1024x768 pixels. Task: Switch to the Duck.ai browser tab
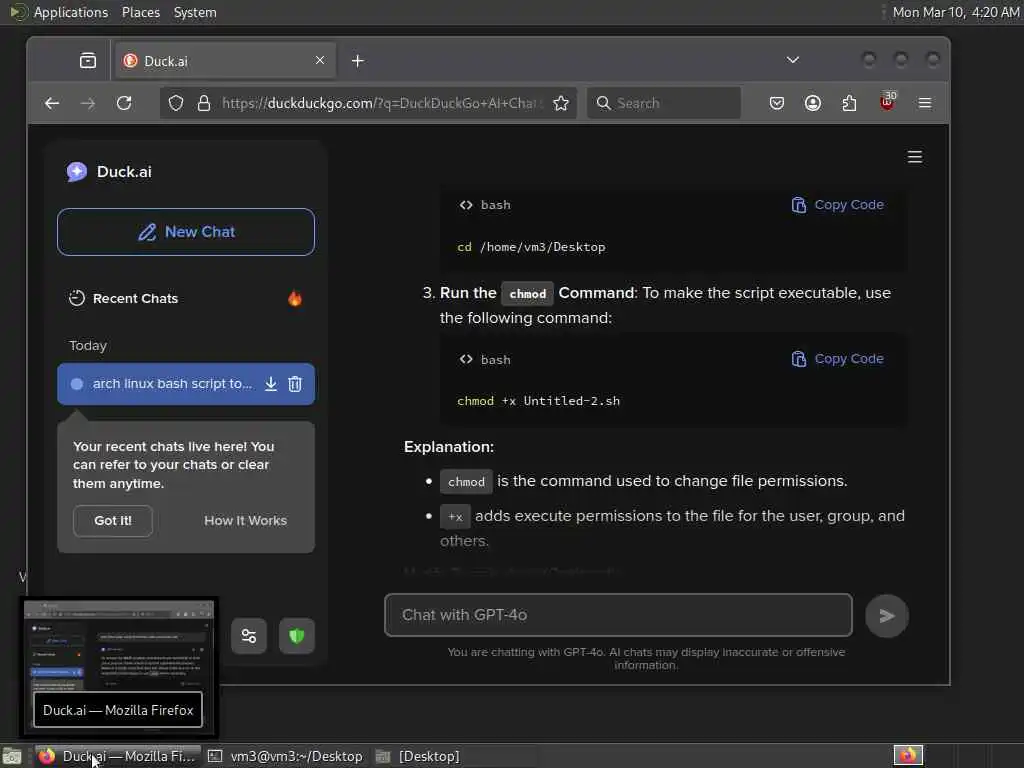225,61
